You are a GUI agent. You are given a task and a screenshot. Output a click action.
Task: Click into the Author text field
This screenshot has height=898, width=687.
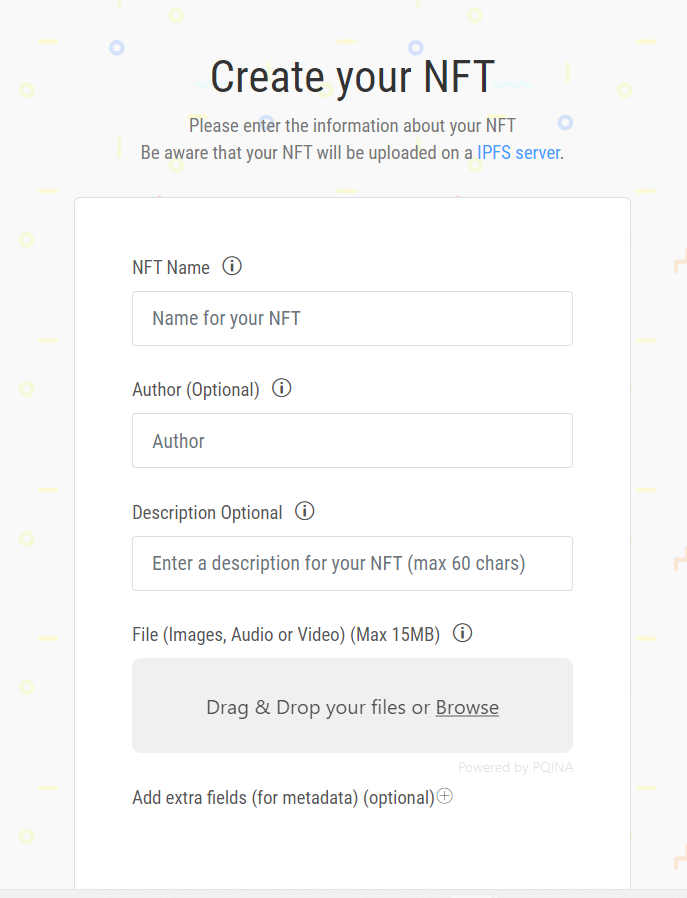point(352,441)
